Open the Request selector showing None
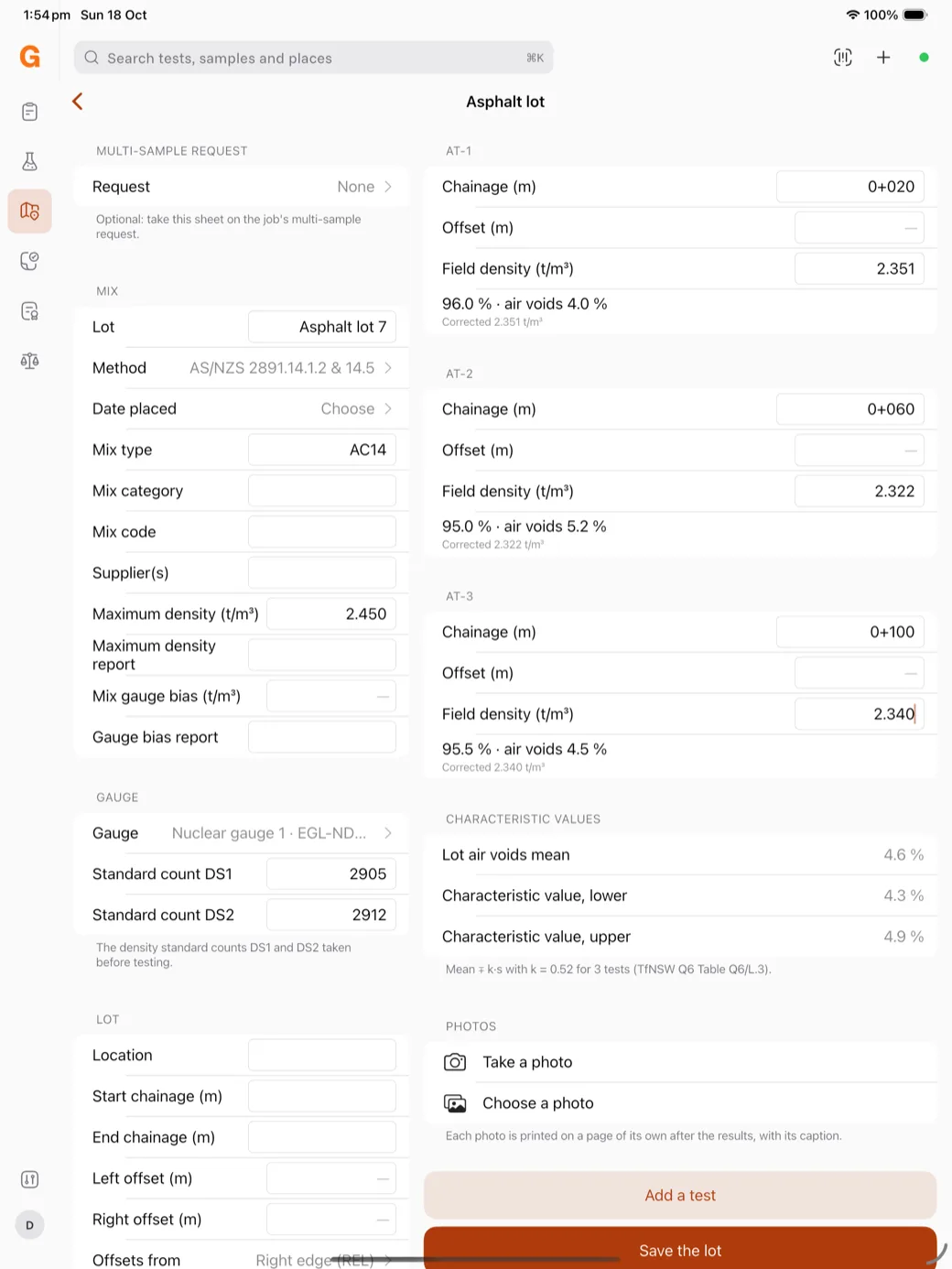 coord(242,187)
